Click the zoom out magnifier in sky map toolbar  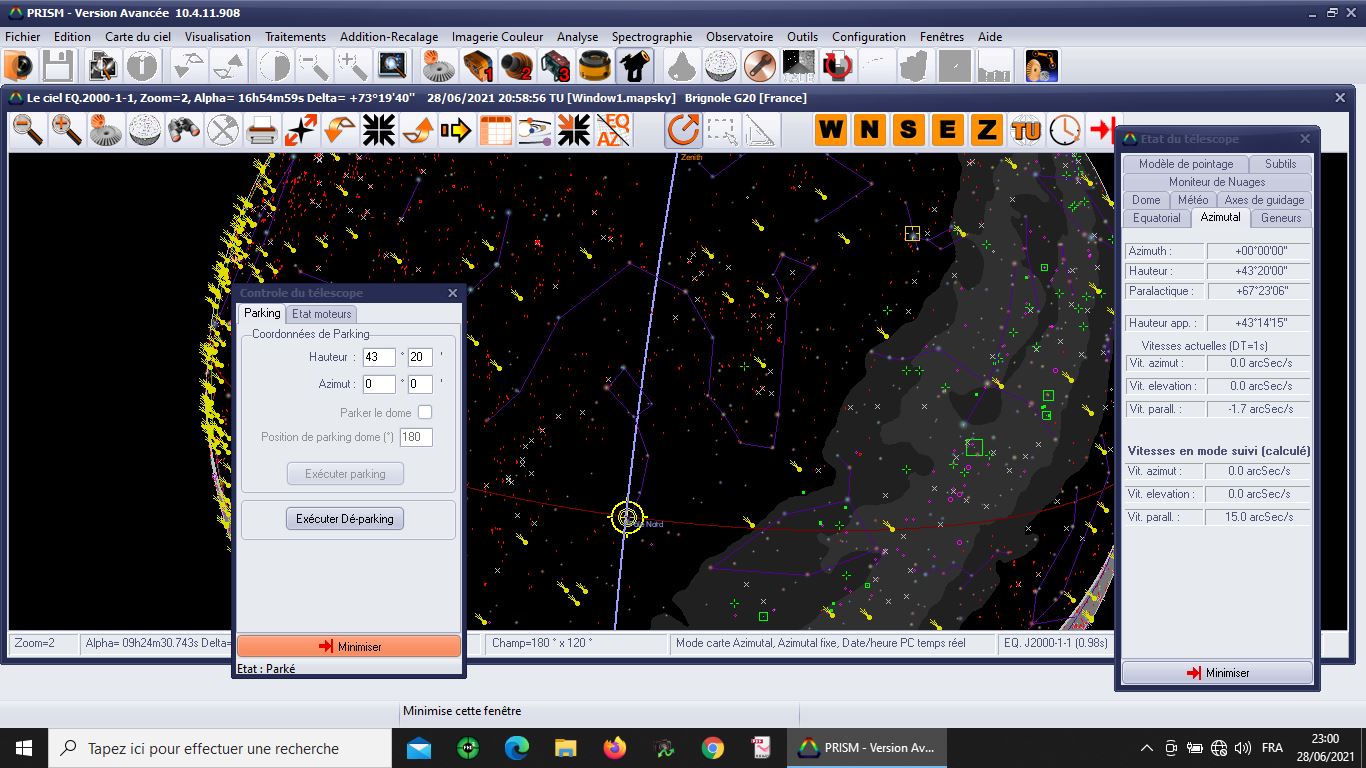coord(28,130)
